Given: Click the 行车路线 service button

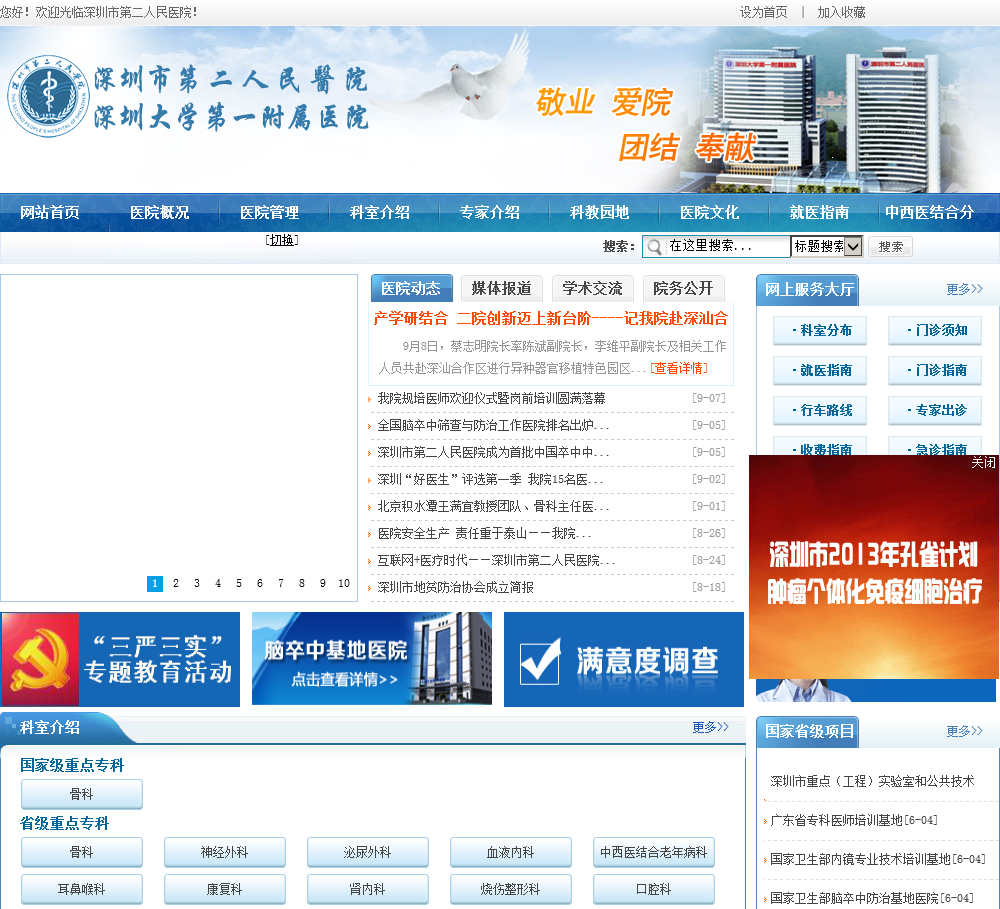Looking at the screenshot, I should (820, 411).
